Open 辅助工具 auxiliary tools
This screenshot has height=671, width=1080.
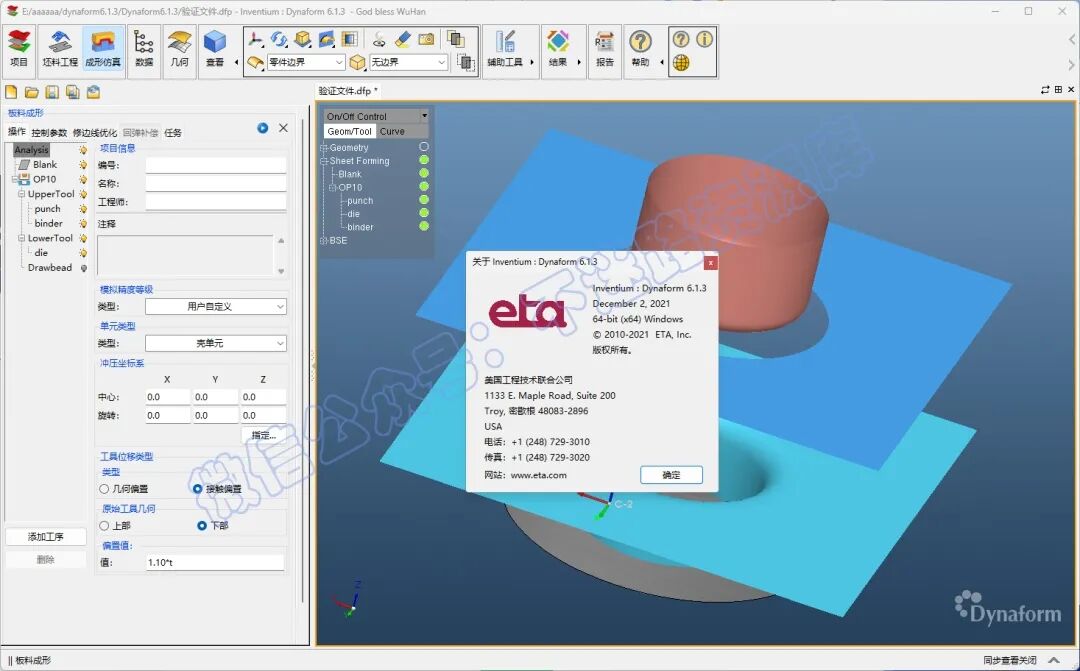coord(505,50)
